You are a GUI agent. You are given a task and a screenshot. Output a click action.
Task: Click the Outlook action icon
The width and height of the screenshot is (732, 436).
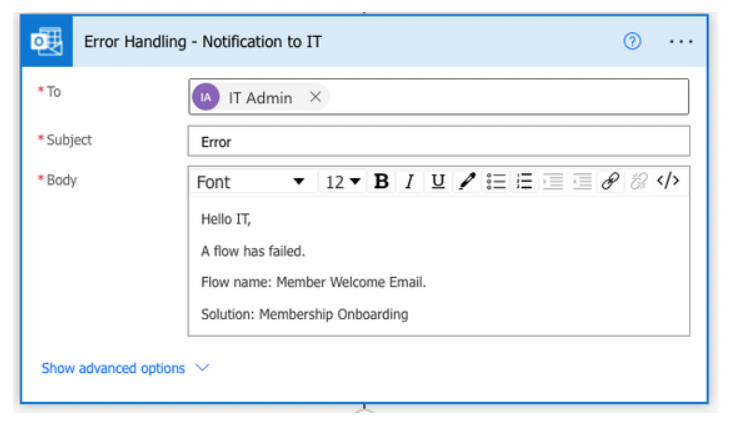tap(47, 42)
